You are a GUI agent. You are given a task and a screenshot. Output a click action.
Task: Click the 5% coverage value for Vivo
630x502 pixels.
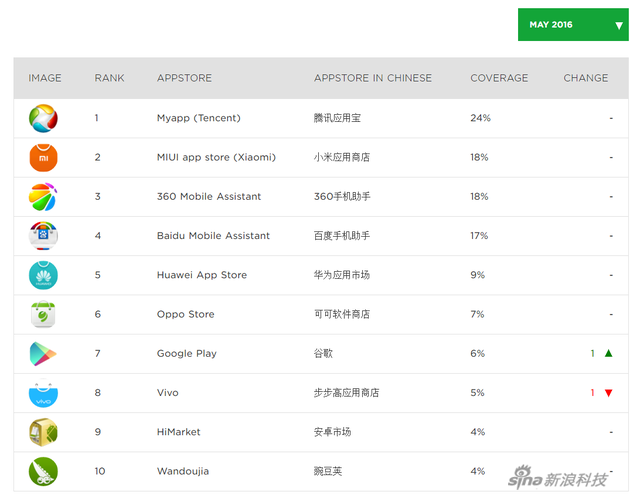point(477,393)
